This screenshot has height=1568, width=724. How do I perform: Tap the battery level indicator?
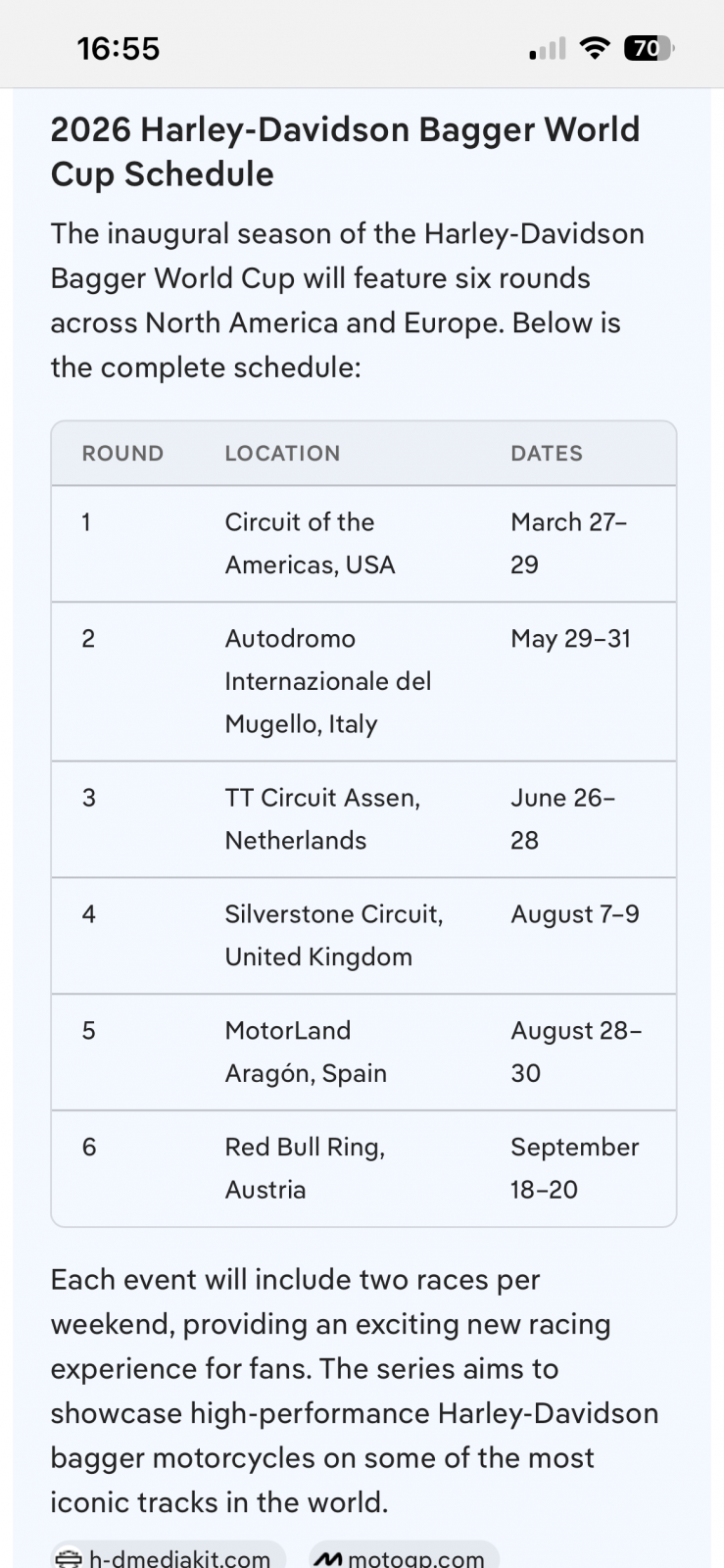click(649, 48)
